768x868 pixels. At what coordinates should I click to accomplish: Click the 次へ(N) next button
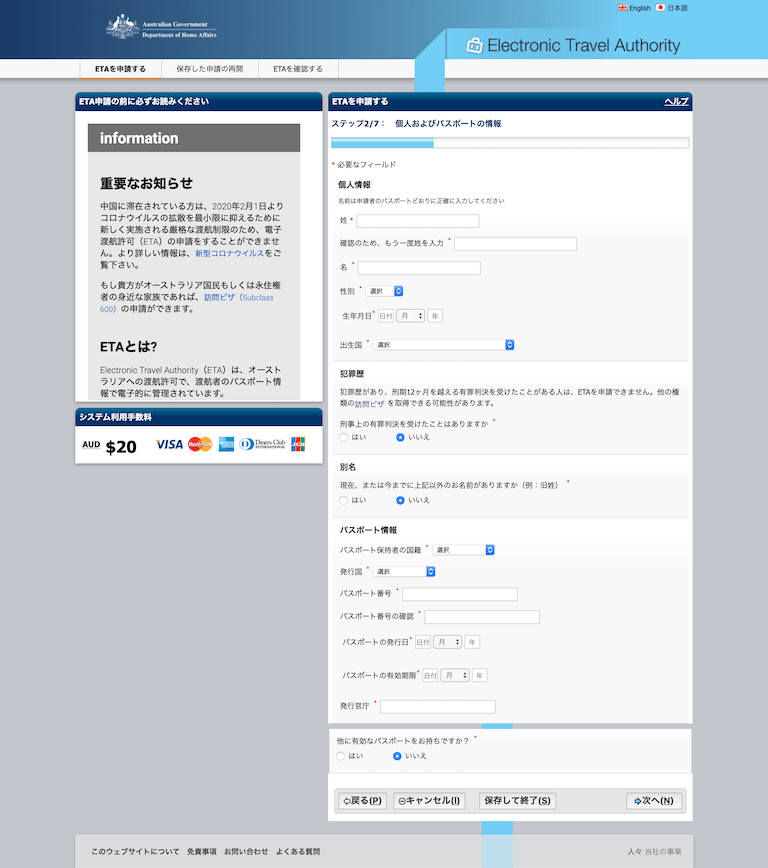(654, 800)
